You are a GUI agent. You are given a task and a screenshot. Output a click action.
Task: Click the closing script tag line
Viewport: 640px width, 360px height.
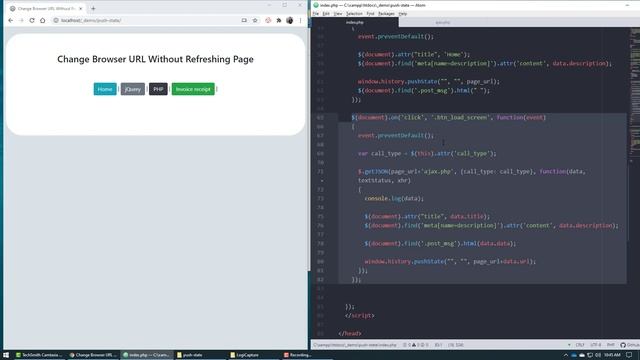click(360, 316)
